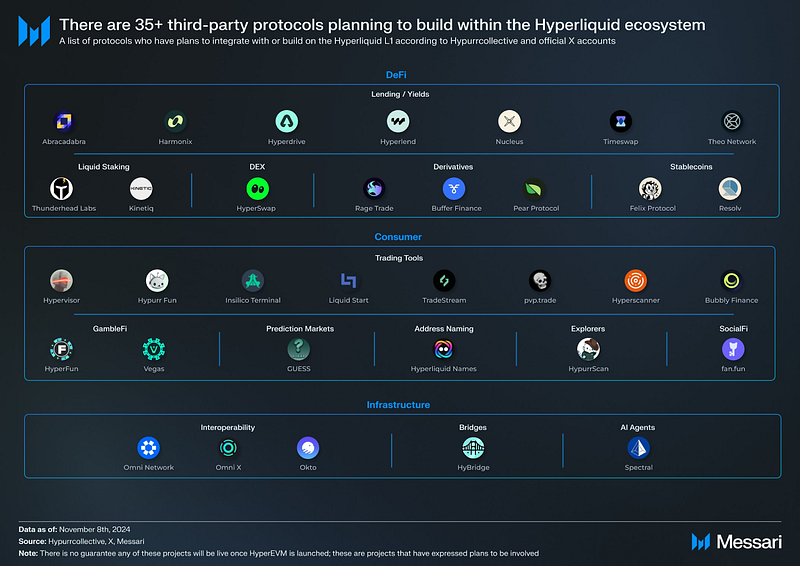Click the Spectral AI agent icon

pos(638,448)
